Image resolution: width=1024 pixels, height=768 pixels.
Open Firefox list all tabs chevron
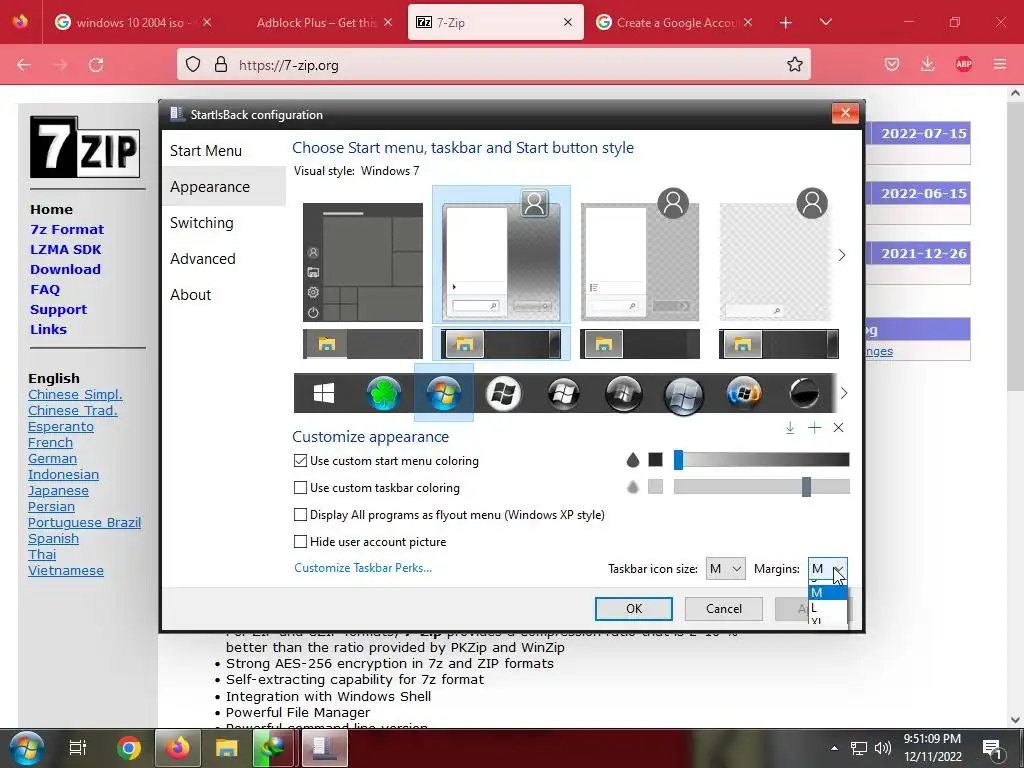(825, 22)
